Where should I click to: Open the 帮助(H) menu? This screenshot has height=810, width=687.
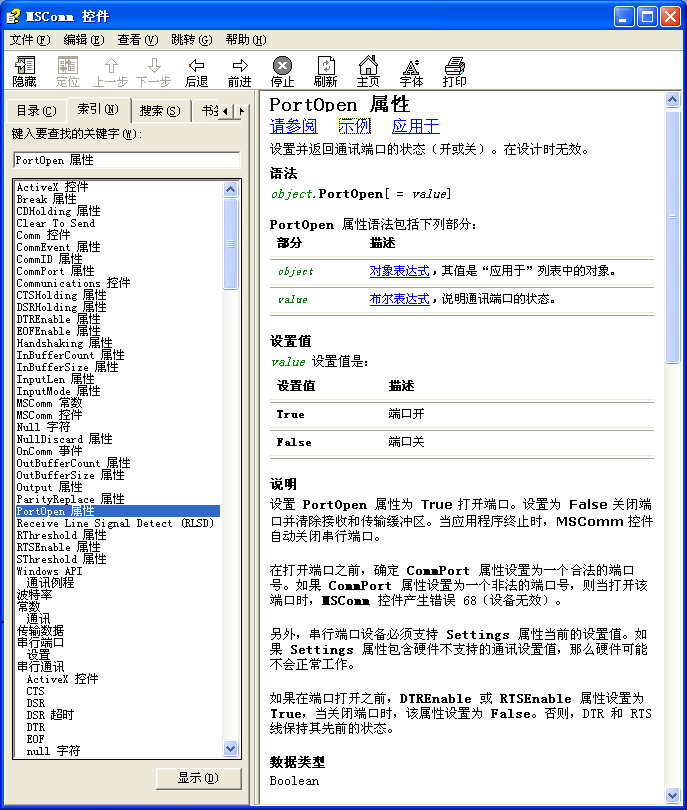[x=246, y=40]
